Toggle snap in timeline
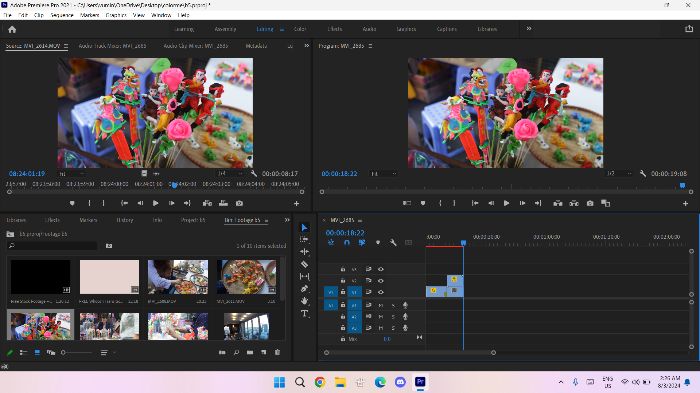Viewport: 700px width, 393px height. pyautogui.click(x=346, y=242)
